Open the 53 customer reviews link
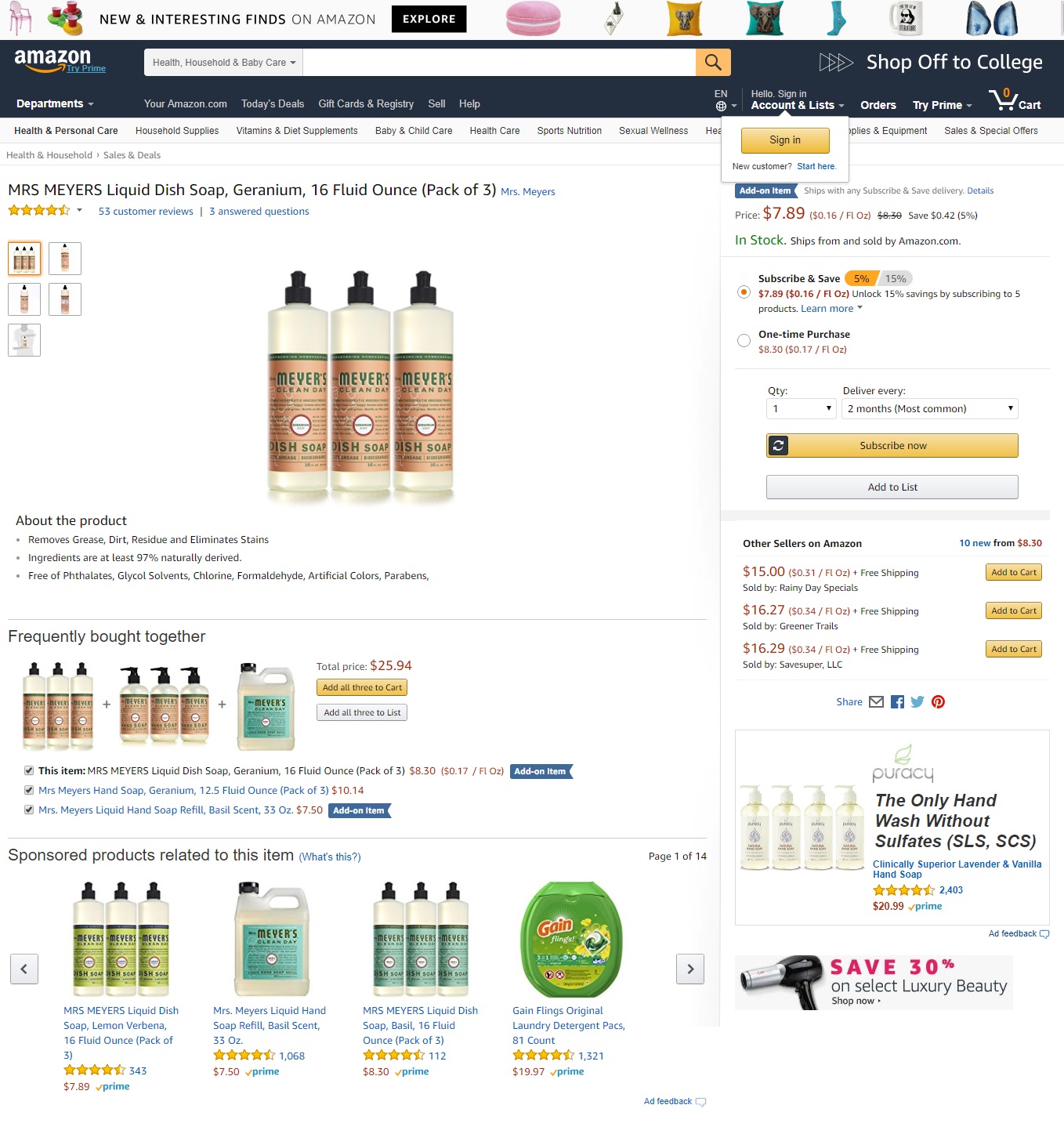Screen dimensions: 1064x1123 pos(146,212)
